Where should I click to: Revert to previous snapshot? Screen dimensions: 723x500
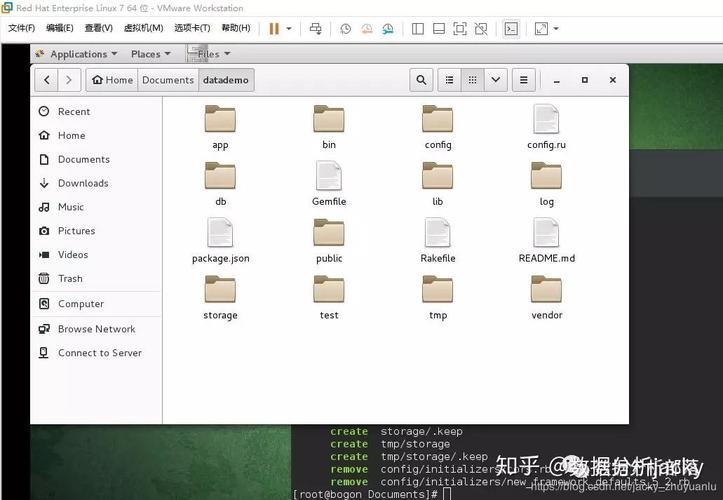click(x=367, y=29)
